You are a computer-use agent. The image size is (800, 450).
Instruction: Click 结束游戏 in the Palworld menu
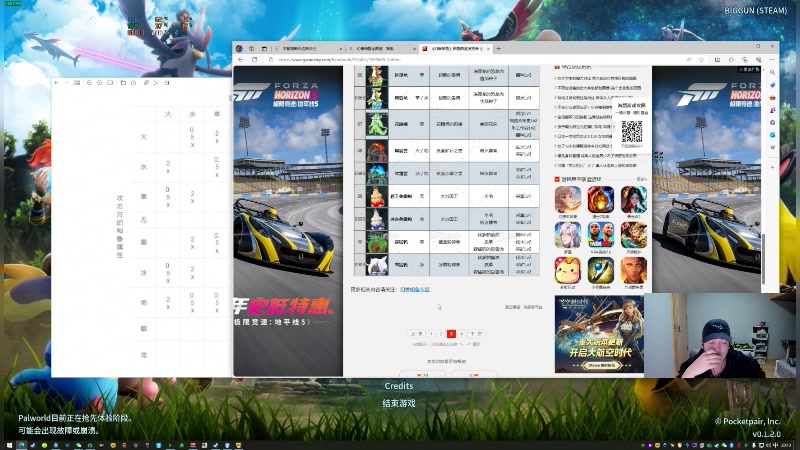click(x=399, y=403)
